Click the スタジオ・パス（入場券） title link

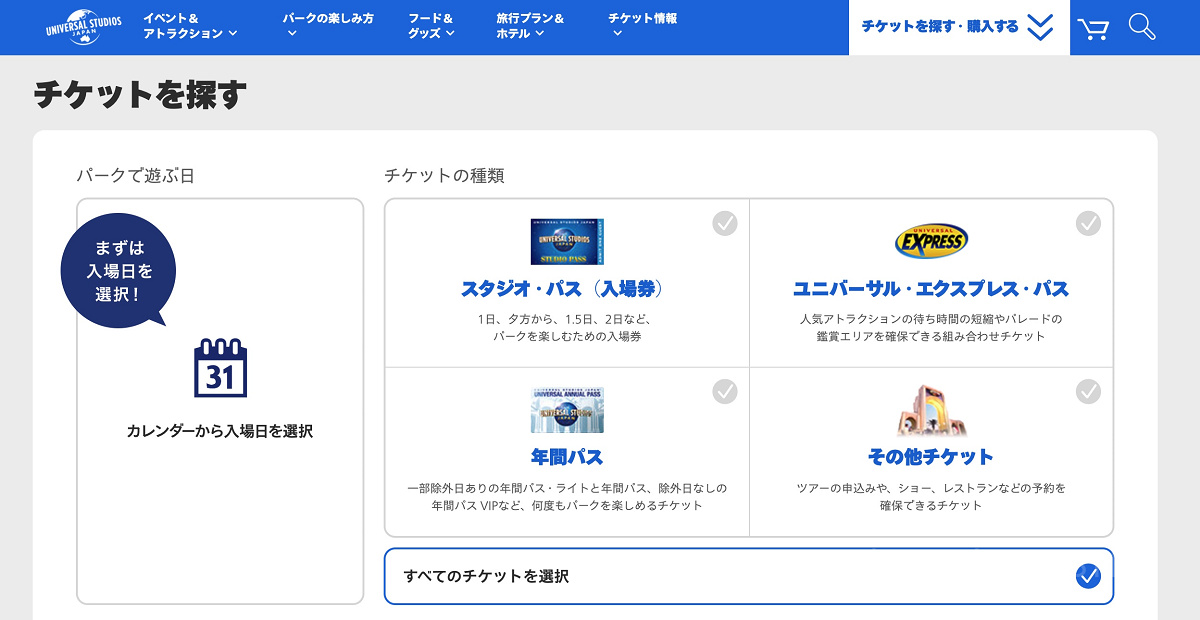[567, 289]
